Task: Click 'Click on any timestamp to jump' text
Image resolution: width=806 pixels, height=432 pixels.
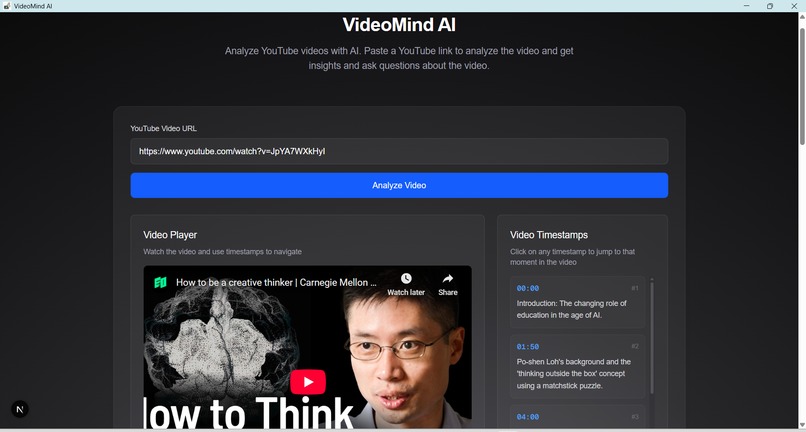Action: (x=572, y=257)
